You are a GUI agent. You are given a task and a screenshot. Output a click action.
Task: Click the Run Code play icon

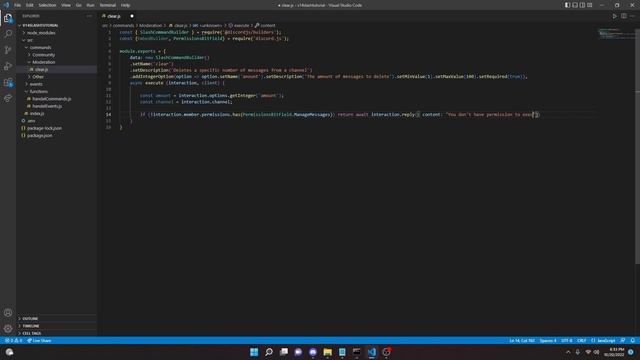(x=614, y=16)
